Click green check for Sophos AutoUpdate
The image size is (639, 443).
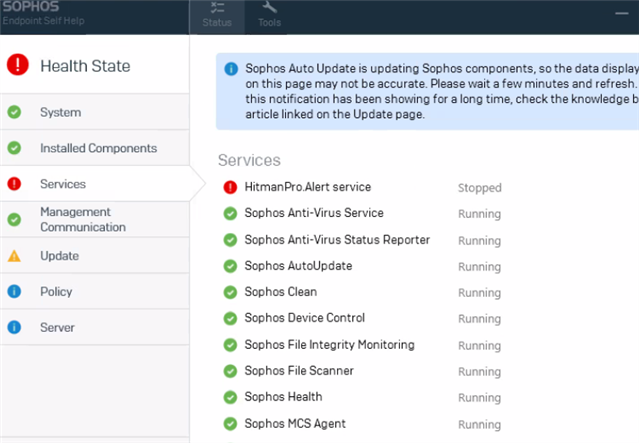click(x=230, y=266)
